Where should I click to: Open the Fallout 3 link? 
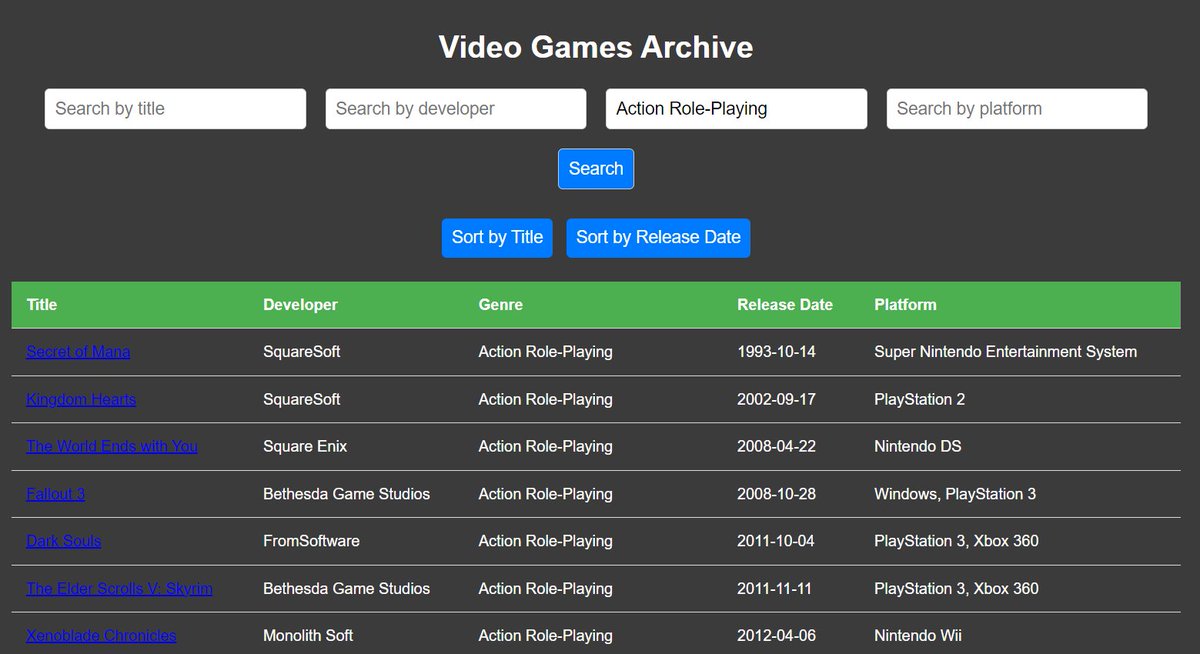pos(55,494)
